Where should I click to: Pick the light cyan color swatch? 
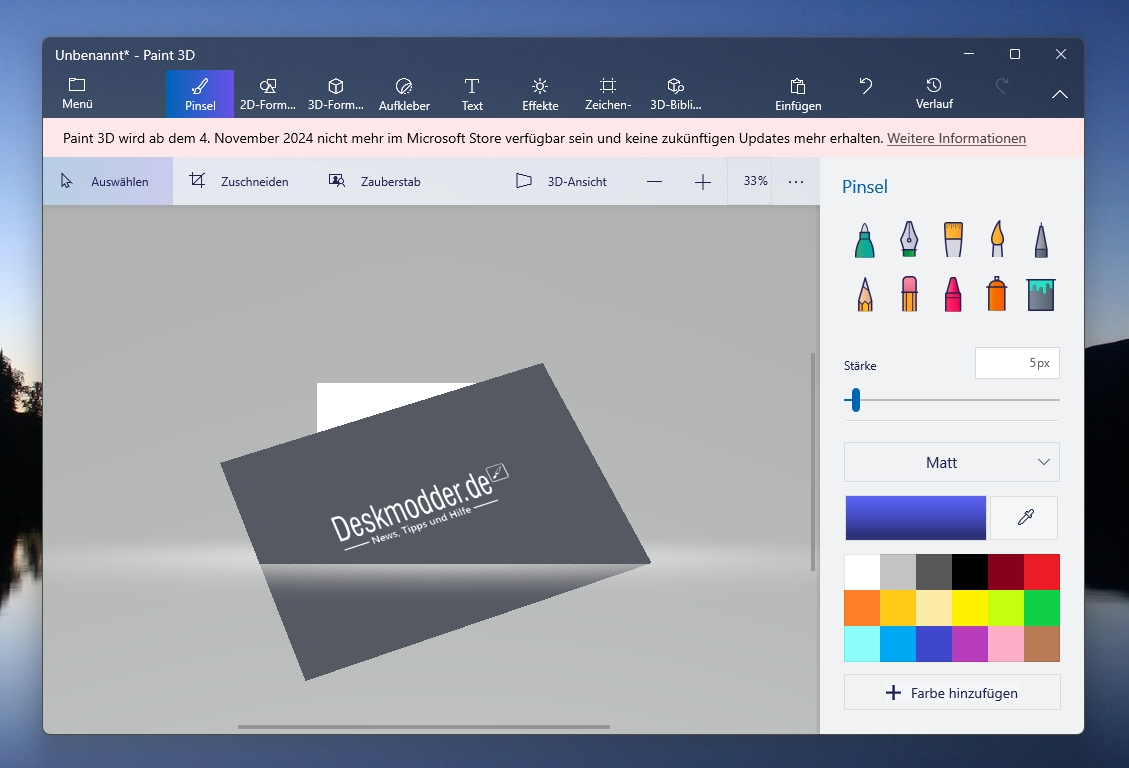click(x=863, y=643)
